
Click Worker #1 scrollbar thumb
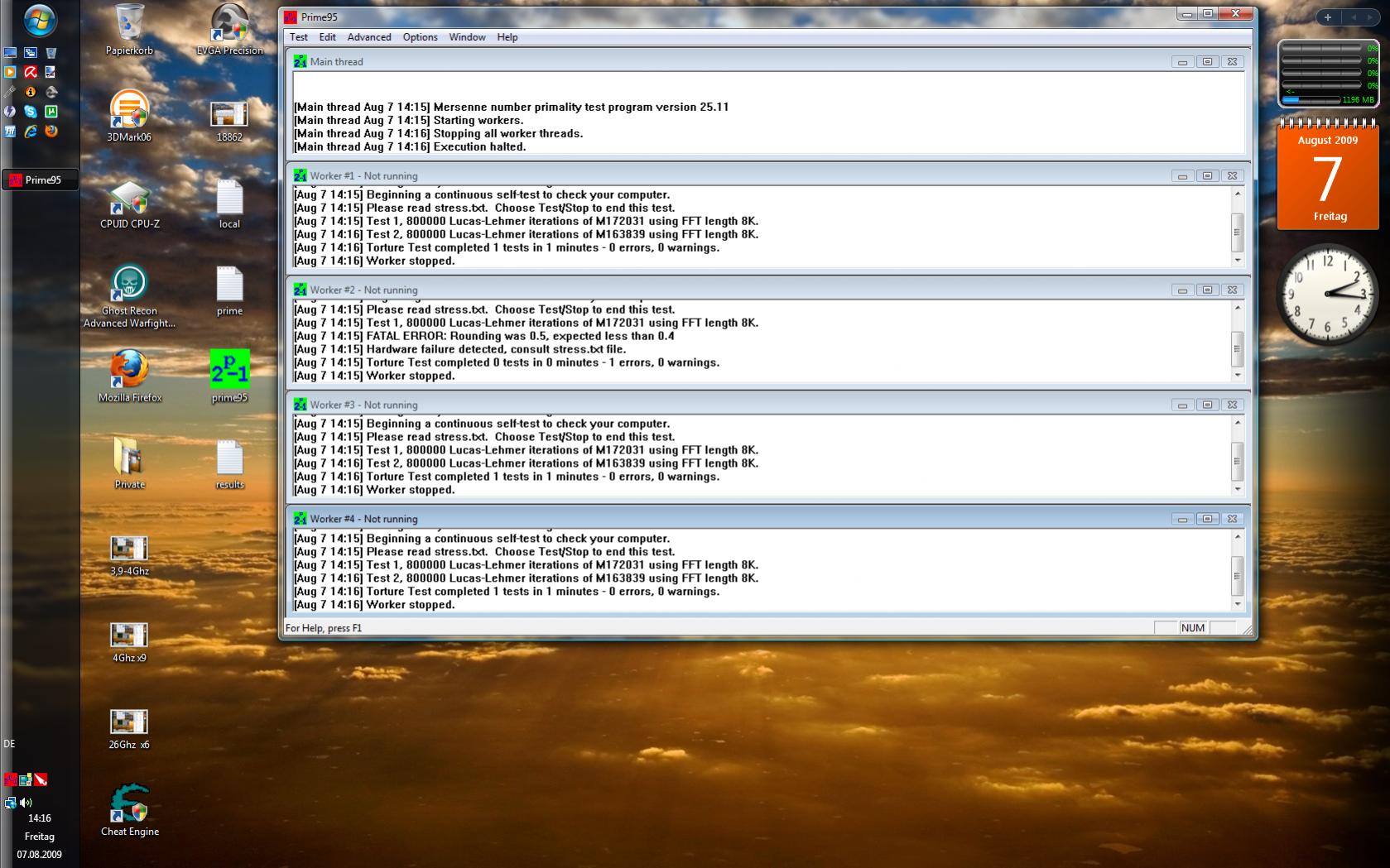pyautogui.click(x=1238, y=233)
